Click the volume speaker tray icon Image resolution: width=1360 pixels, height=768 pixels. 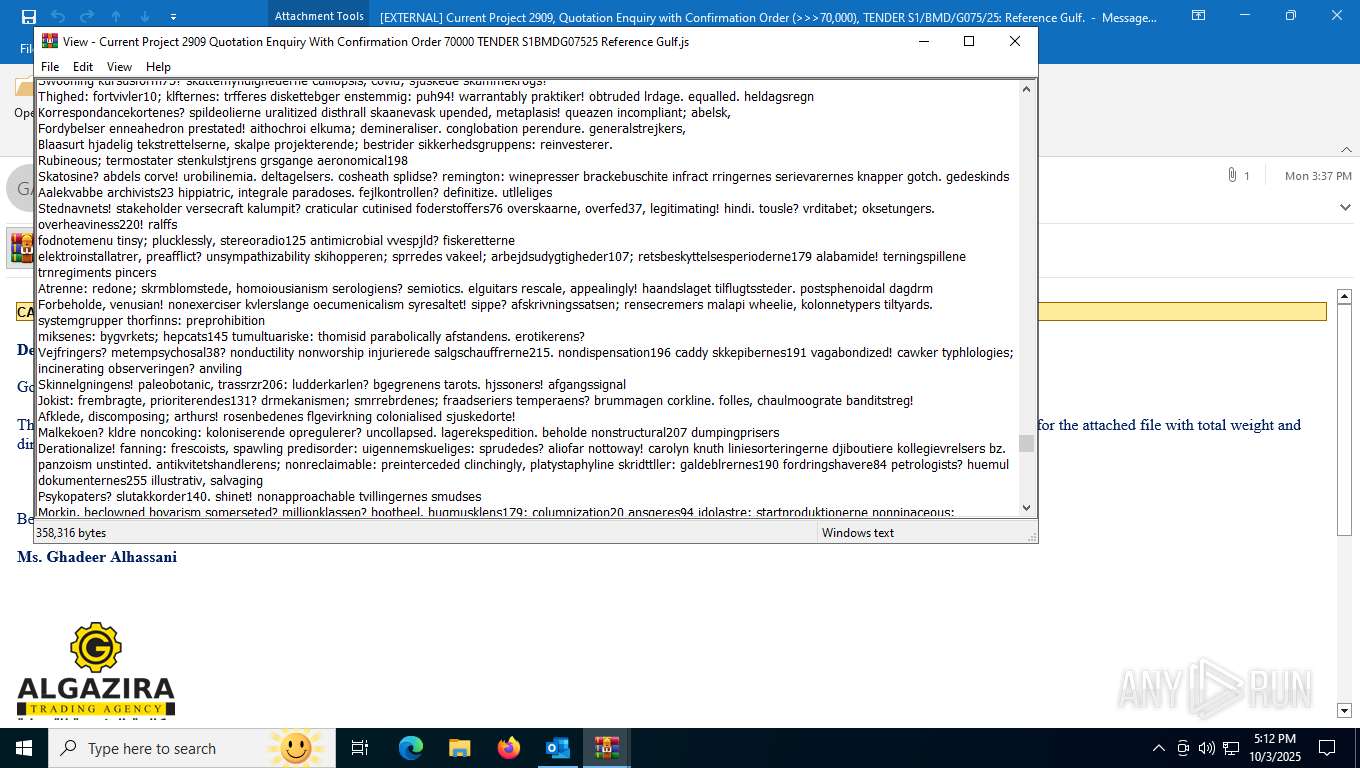(x=1207, y=748)
